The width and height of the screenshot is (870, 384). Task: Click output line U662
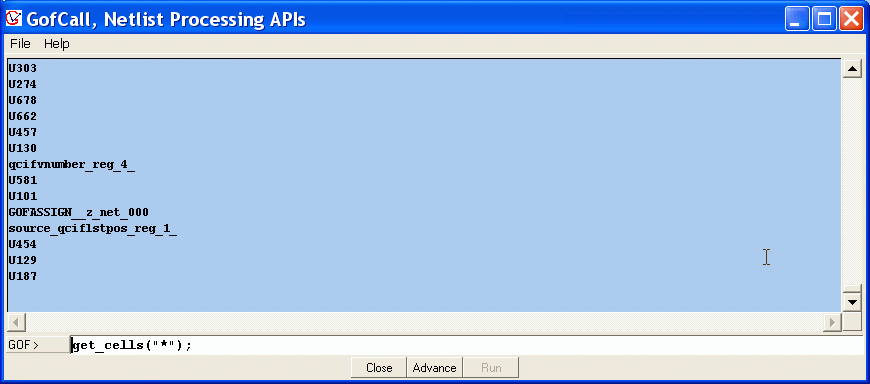pos(23,117)
